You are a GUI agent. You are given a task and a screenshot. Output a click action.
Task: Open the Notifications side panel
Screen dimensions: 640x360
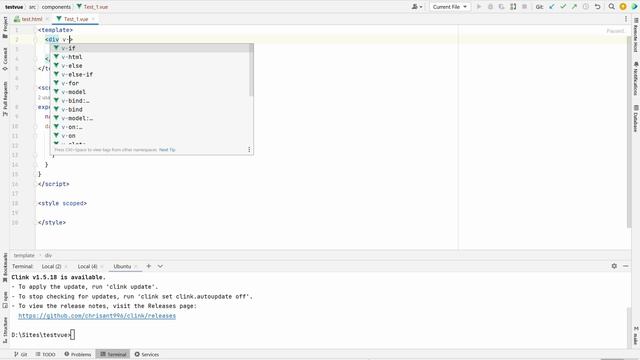click(635, 78)
